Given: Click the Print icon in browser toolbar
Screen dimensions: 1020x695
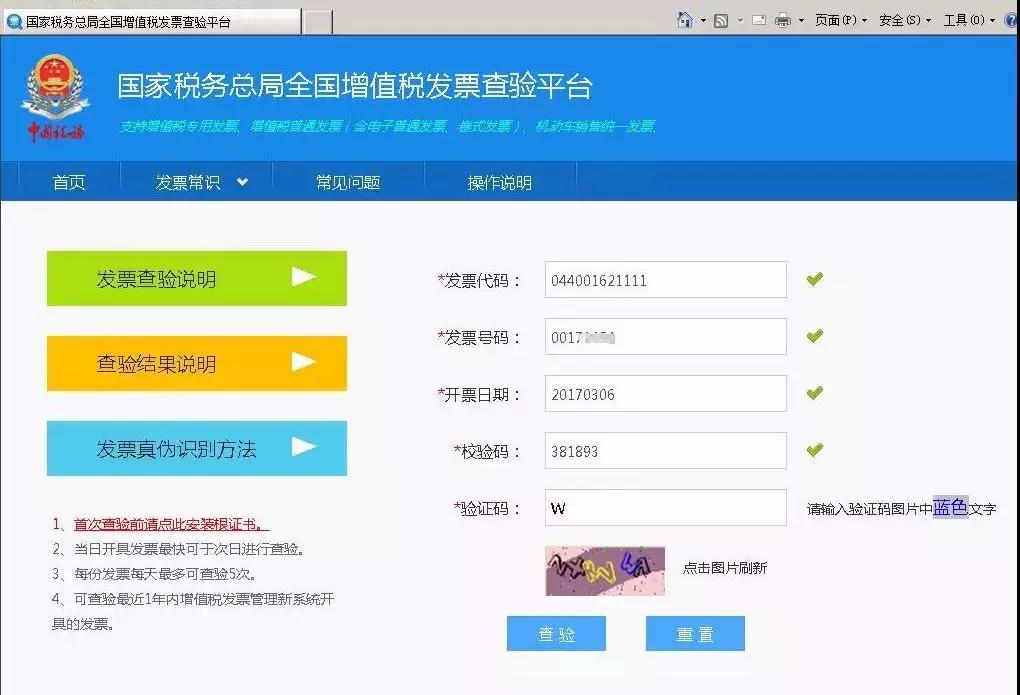Looking at the screenshot, I should coord(783,18).
